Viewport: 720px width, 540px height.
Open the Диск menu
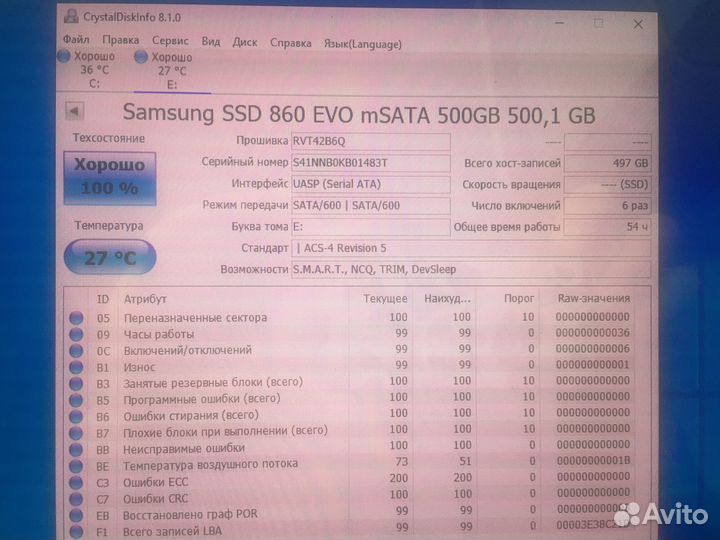[x=245, y=43]
